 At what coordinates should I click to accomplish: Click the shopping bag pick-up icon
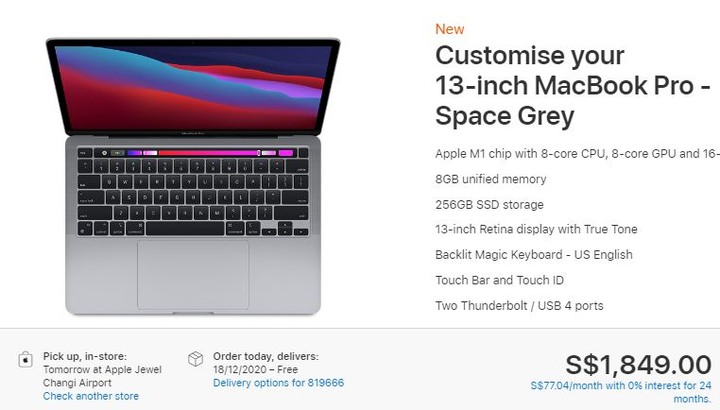[25, 359]
